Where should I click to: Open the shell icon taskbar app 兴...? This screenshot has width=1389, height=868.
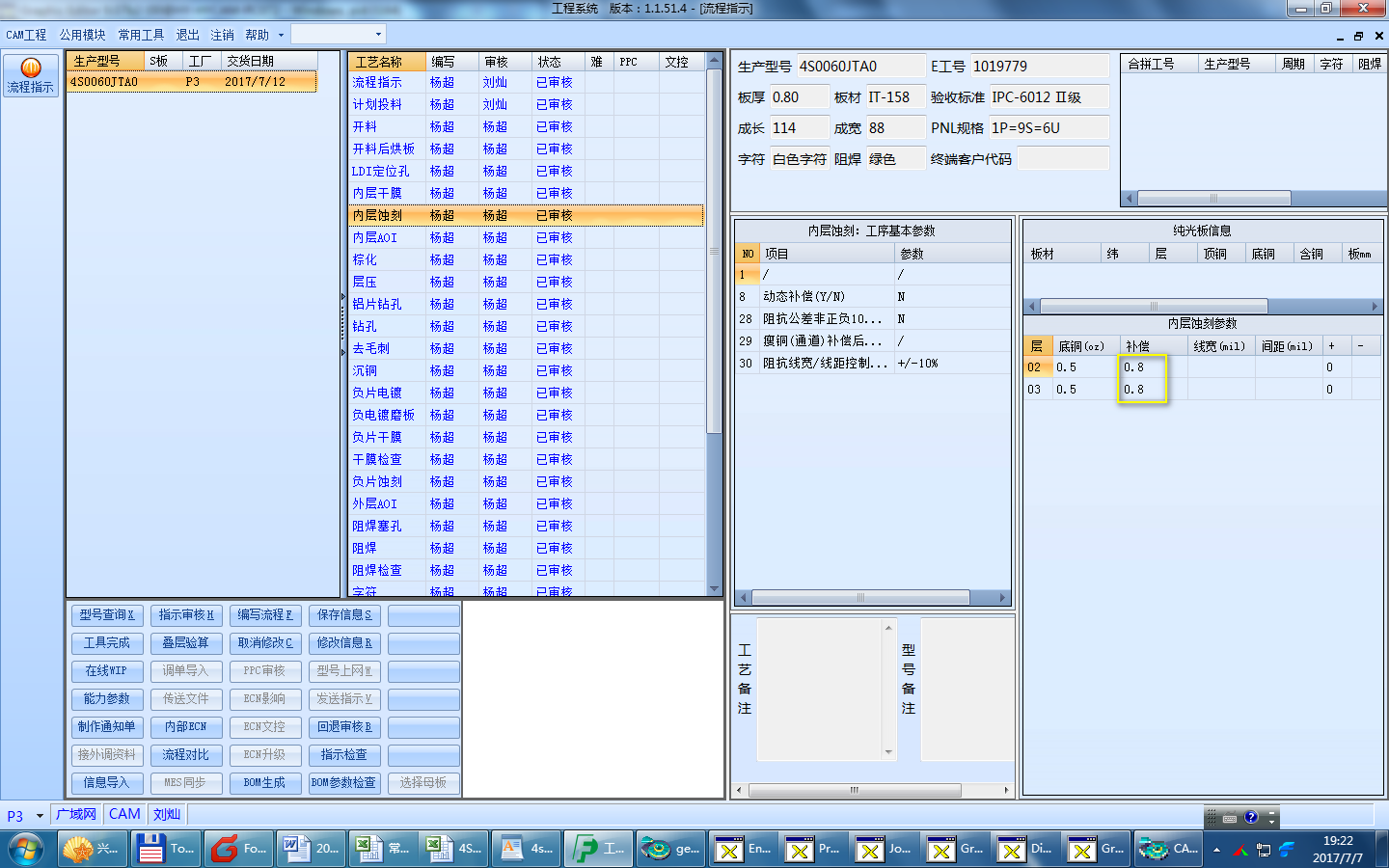pyautogui.click(x=92, y=849)
